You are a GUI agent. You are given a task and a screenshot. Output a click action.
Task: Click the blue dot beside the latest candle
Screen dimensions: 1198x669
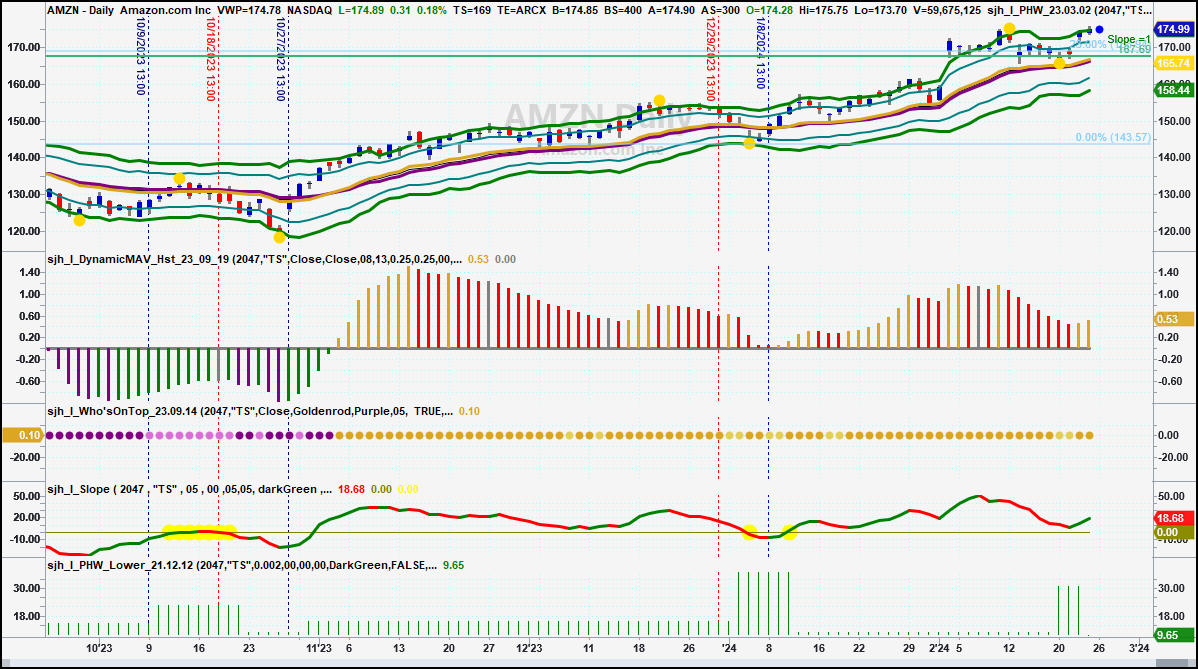pyautogui.click(x=1099, y=30)
